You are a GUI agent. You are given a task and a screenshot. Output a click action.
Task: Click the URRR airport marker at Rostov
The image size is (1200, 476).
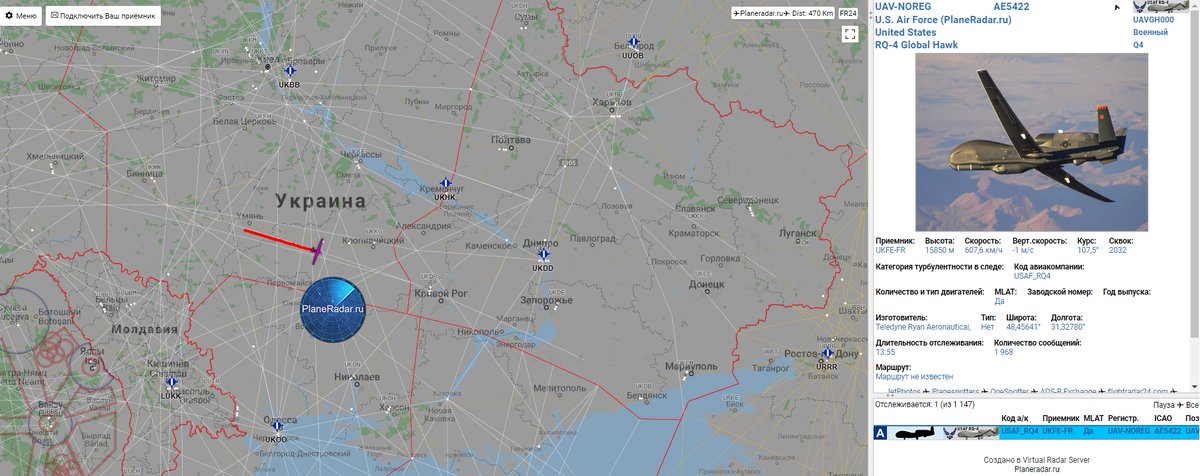pyautogui.click(x=827, y=353)
